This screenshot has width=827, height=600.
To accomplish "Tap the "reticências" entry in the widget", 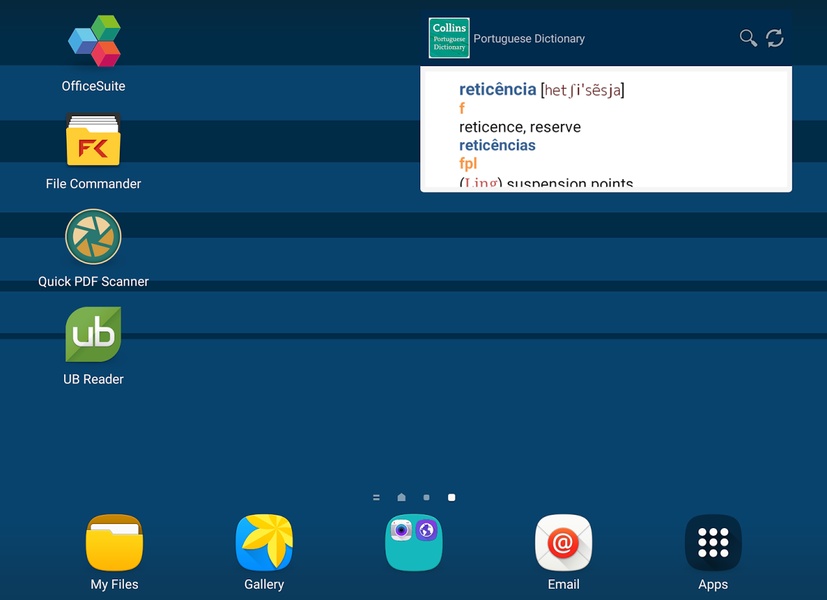I will pos(497,146).
